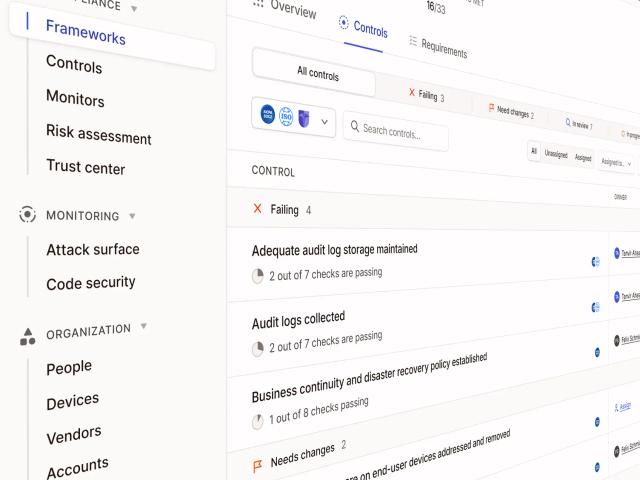Select the All controls filter

click(x=314, y=72)
